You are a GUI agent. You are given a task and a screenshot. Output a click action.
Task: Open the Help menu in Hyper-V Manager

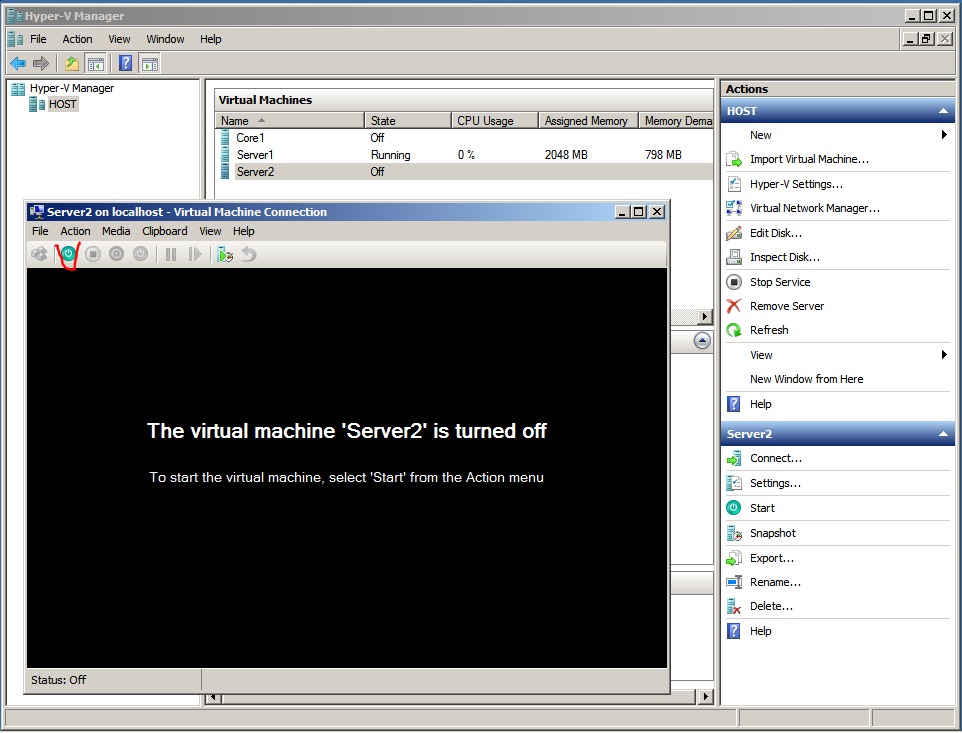pyautogui.click(x=210, y=39)
